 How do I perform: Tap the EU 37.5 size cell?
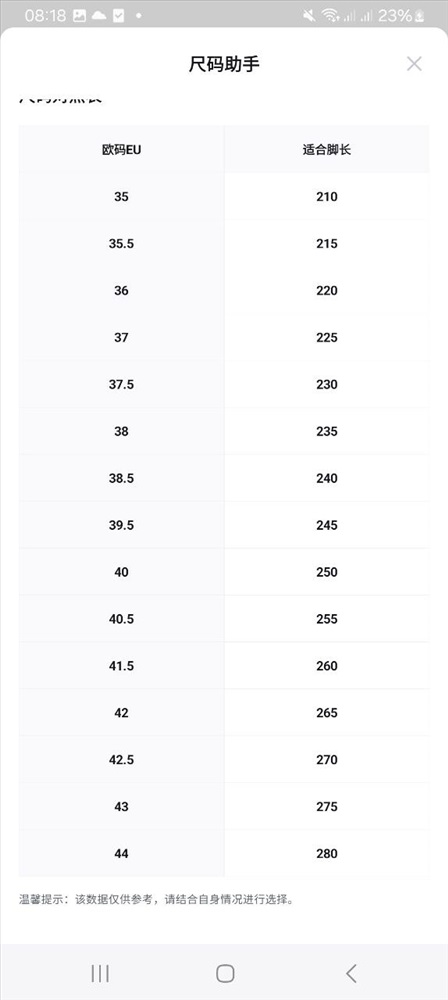coord(121,385)
